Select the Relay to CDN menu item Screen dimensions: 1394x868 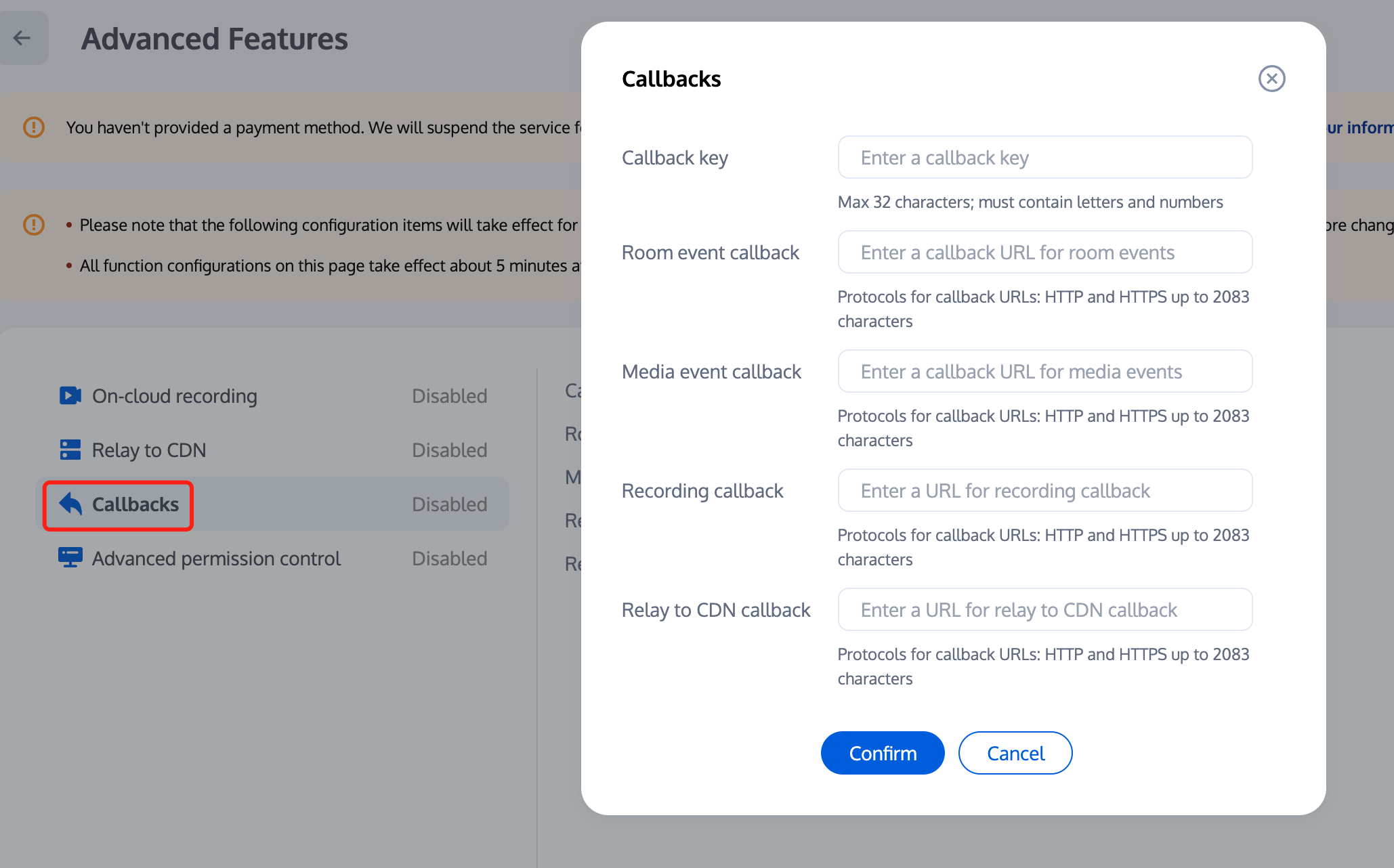click(x=149, y=450)
